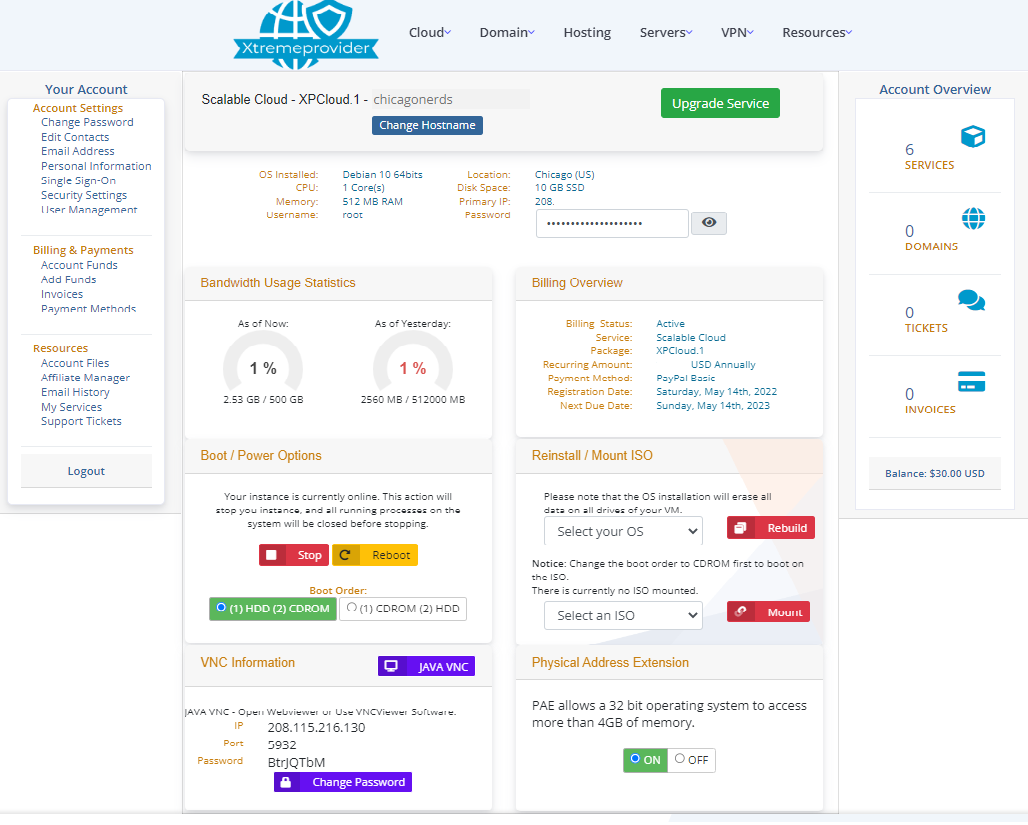Turn PAE OFF
The width and height of the screenshot is (1028, 825).
[x=692, y=760]
